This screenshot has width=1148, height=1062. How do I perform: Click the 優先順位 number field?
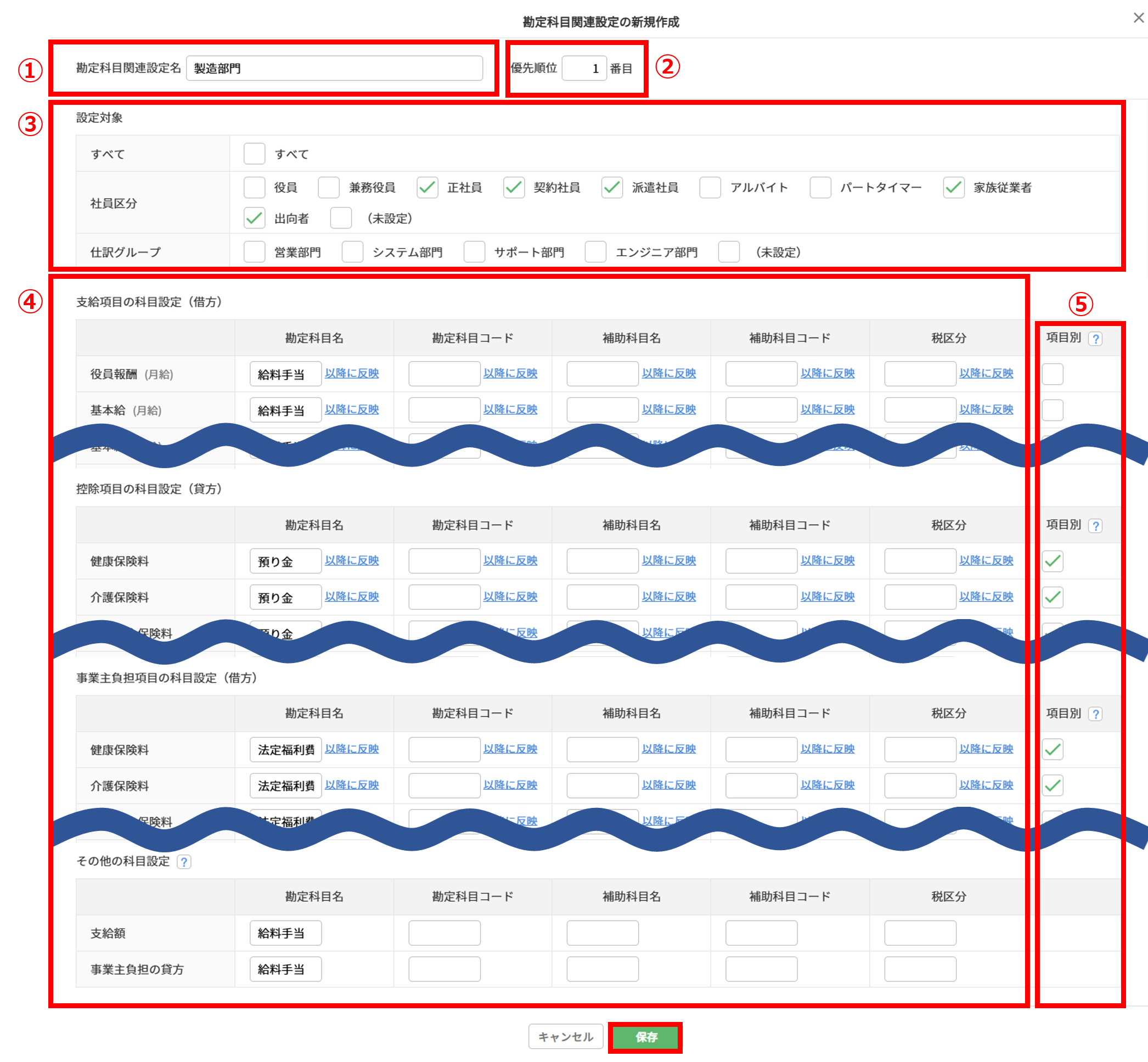[584, 69]
